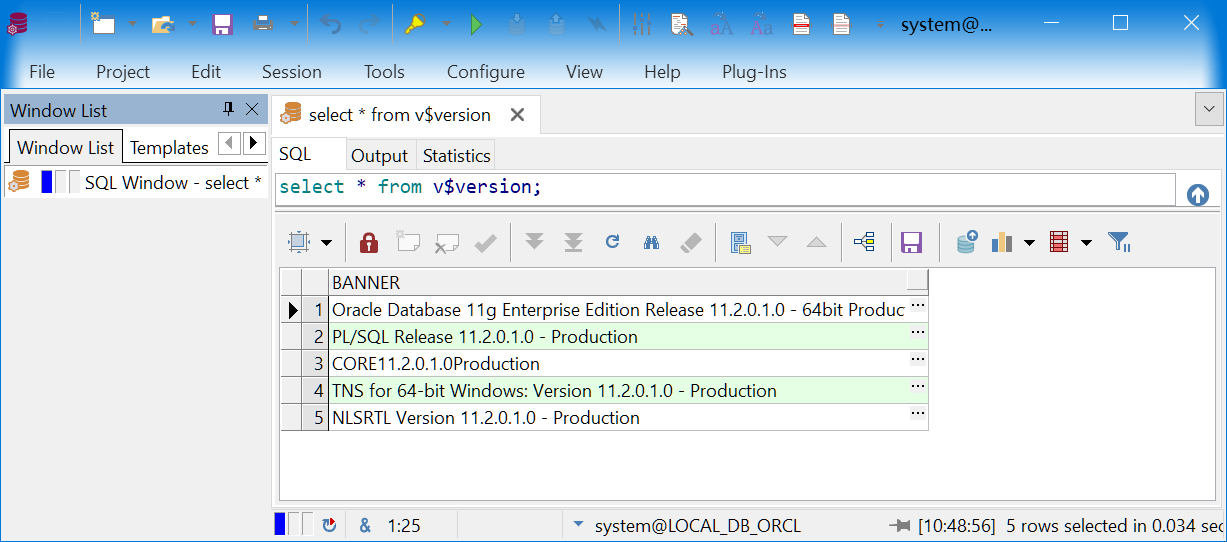Click the Undo arrow icon
The width and height of the screenshot is (1227, 542).
(x=331, y=24)
